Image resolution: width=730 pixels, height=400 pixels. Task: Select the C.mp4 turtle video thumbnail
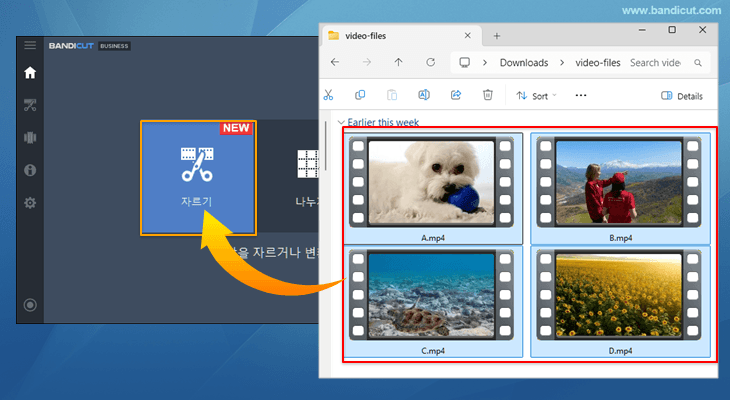click(431, 295)
